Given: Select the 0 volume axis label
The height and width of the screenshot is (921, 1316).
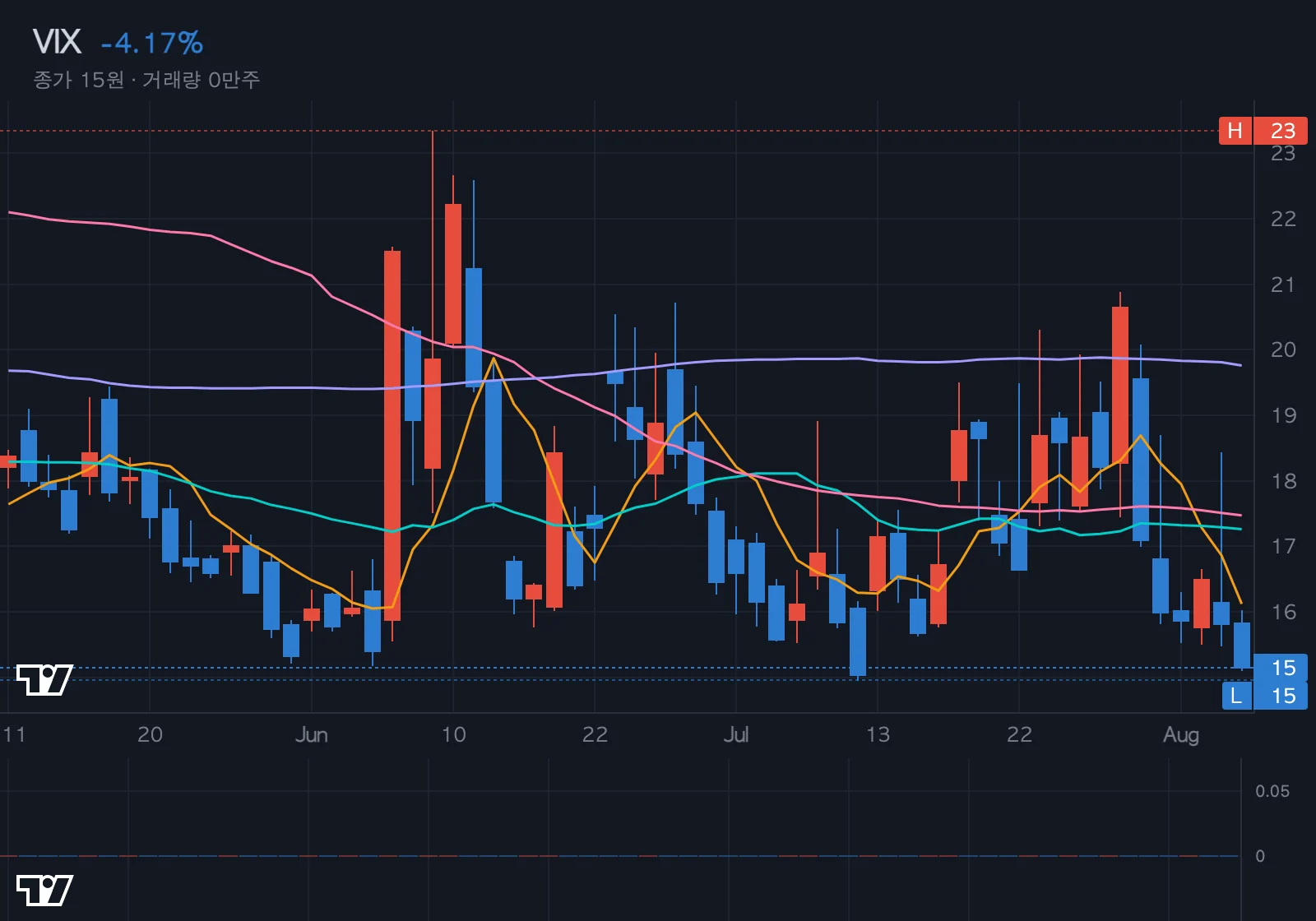Looking at the screenshot, I should click(1260, 856).
